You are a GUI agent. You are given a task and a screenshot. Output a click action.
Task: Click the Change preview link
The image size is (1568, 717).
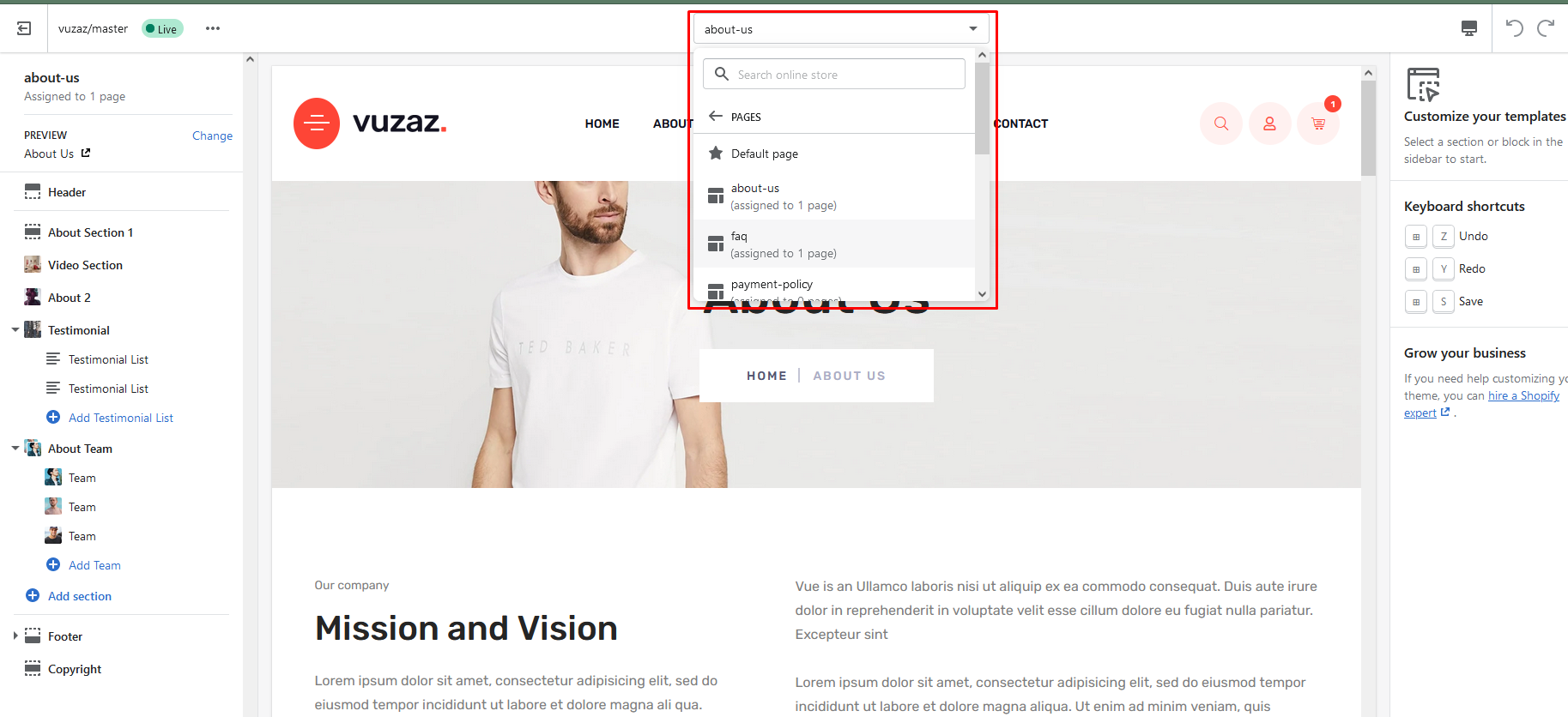(212, 136)
